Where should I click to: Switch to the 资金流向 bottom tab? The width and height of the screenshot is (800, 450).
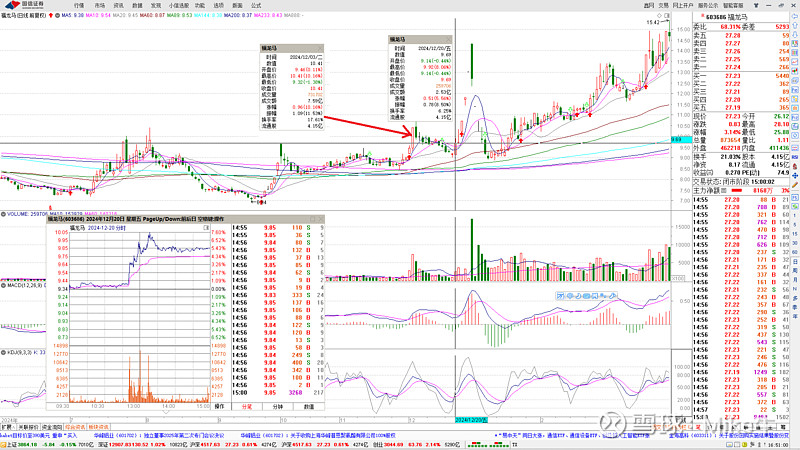click(x=52, y=427)
